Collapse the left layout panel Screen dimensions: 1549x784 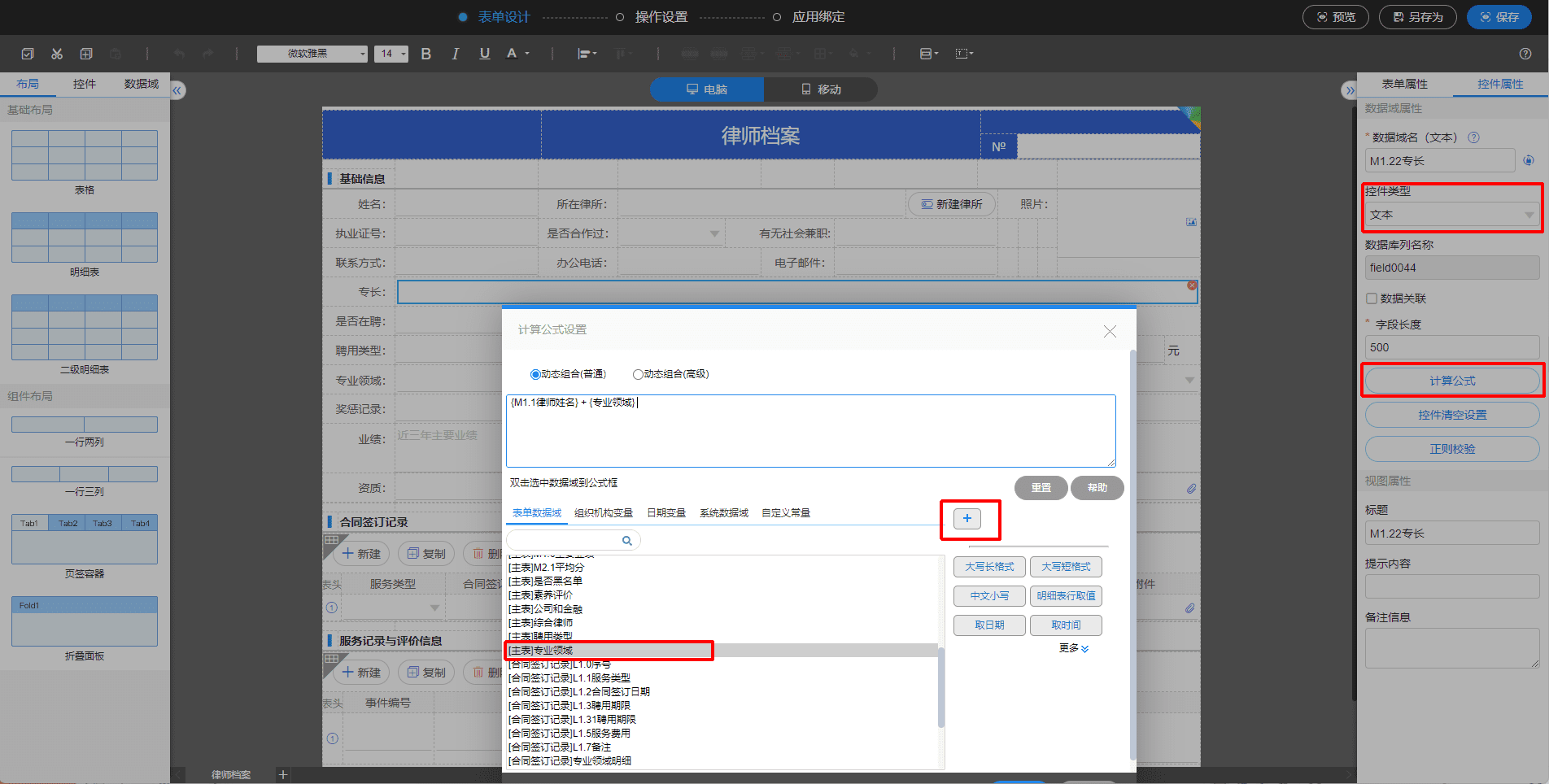coord(177,90)
